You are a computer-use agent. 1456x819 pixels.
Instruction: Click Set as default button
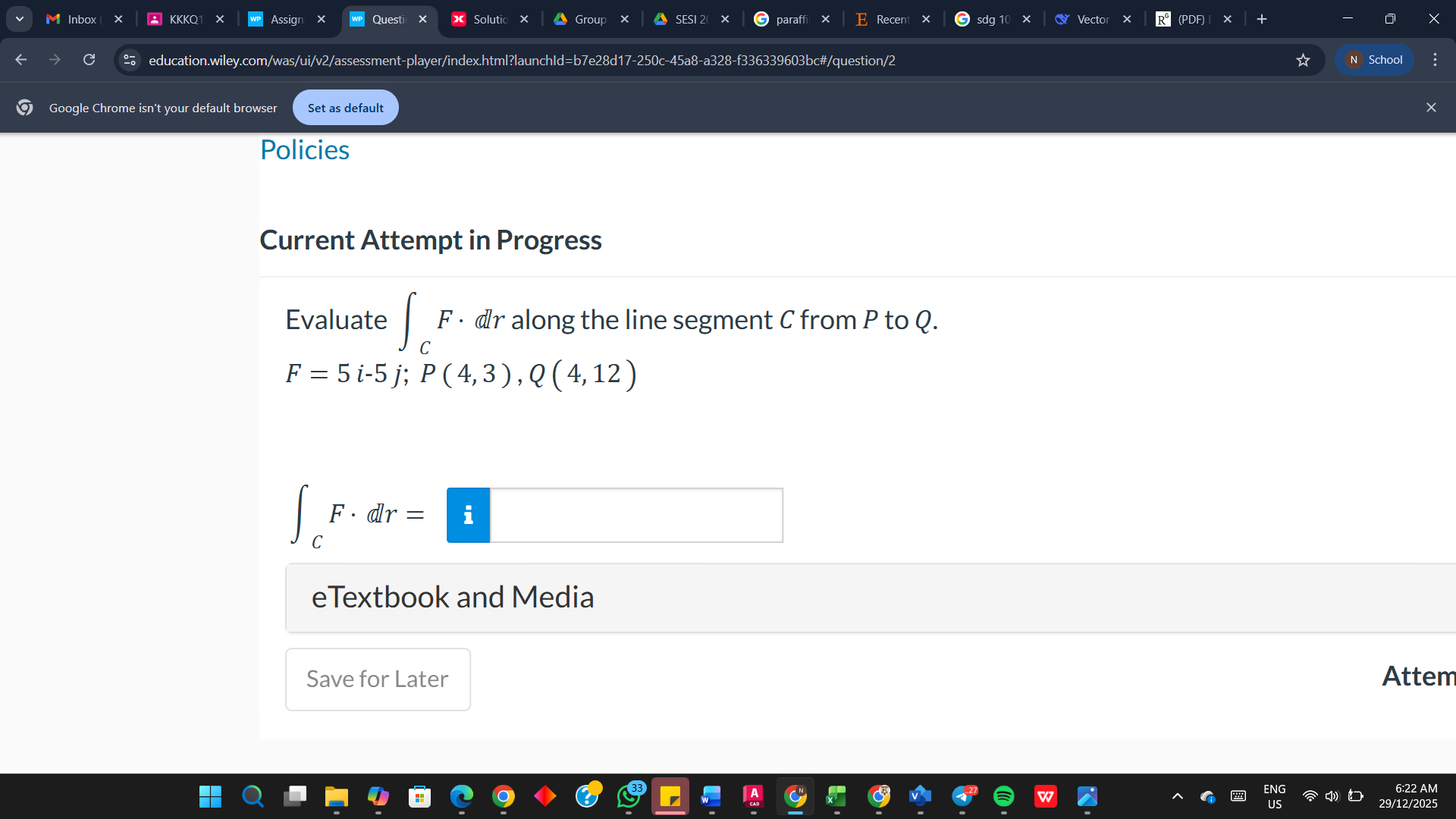pos(345,108)
